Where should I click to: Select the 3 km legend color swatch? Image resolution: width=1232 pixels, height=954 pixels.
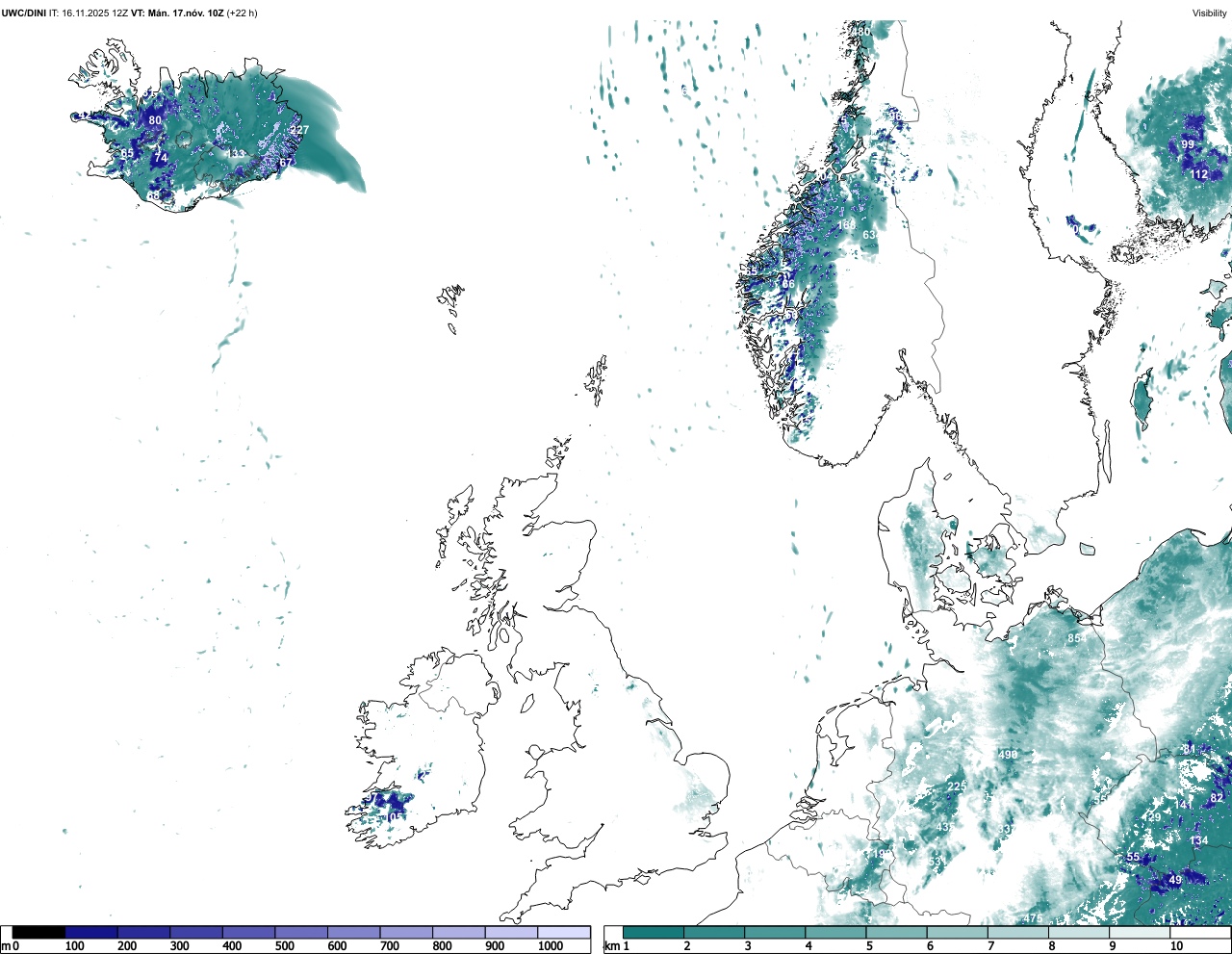coord(775,932)
